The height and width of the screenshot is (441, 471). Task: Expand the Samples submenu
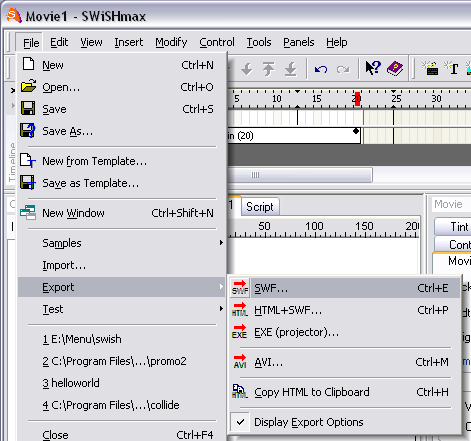pos(122,243)
